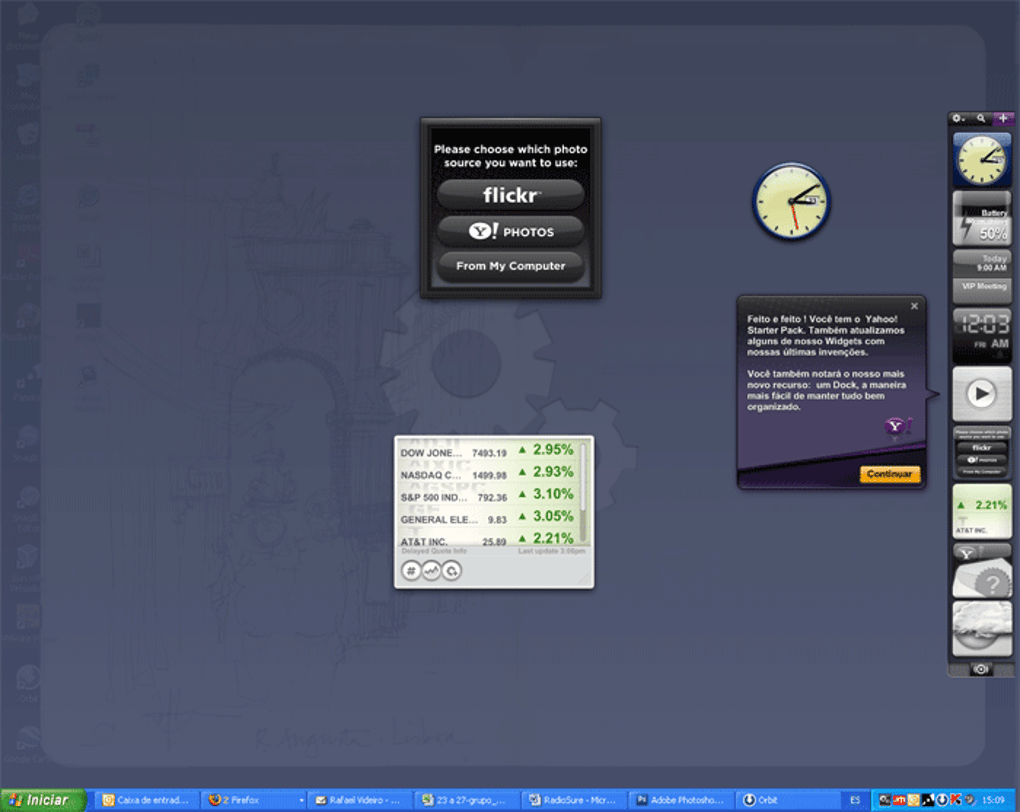Select the 50% battery widget in the dock
The width and height of the screenshot is (1020, 812).
981,218
